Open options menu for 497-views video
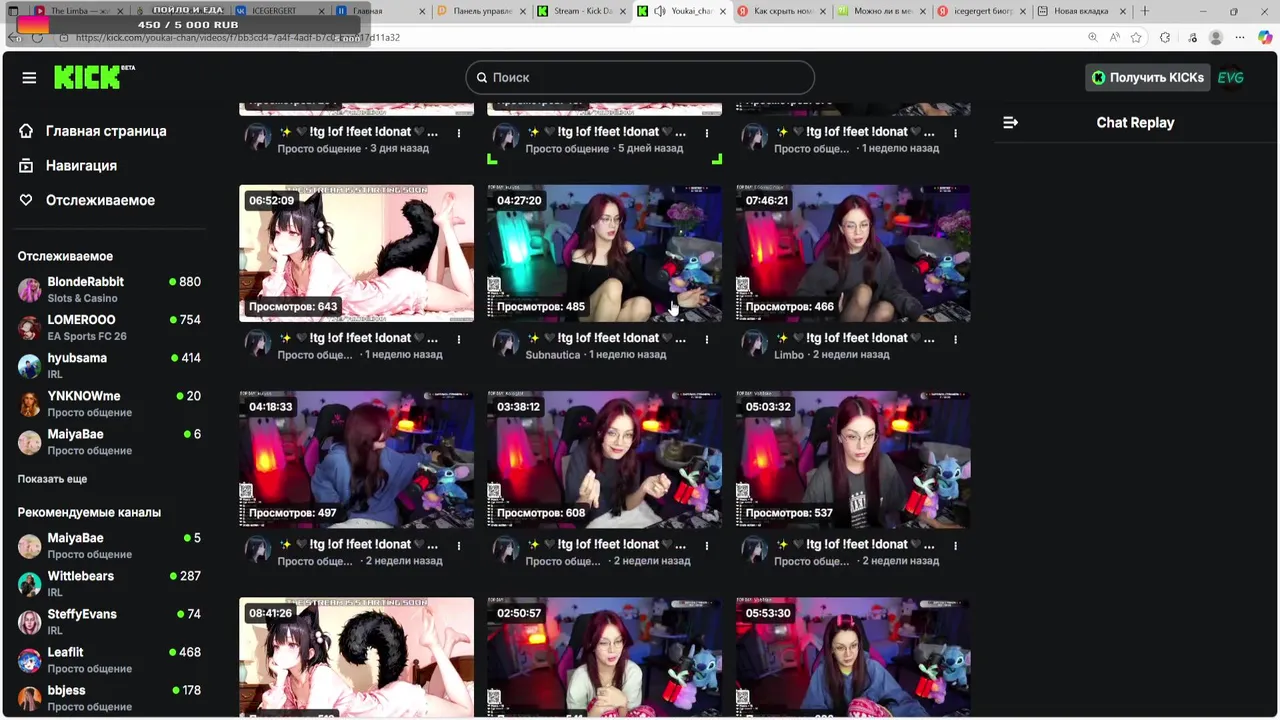 (x=459, y=545)
